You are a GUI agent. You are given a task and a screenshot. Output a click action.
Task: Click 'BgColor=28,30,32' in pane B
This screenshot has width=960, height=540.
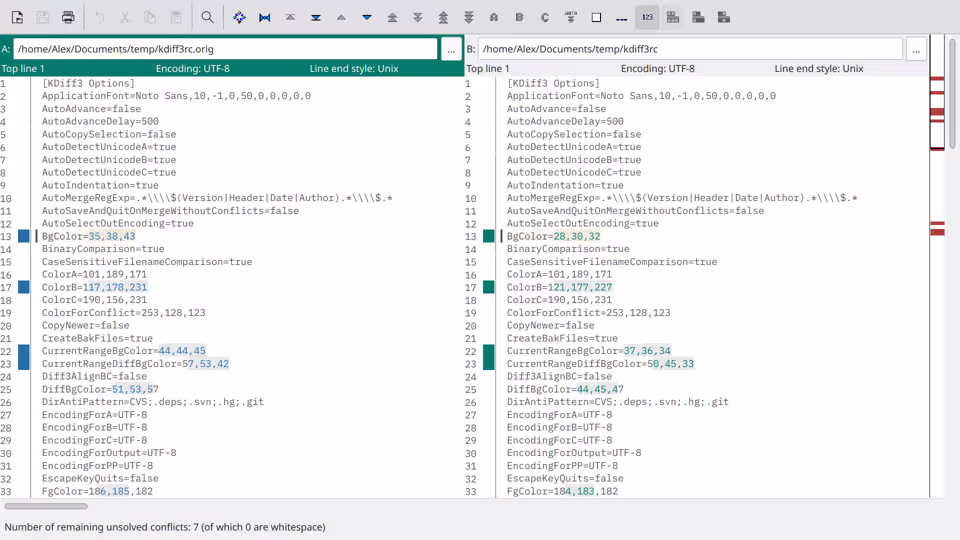click(553, 236)
